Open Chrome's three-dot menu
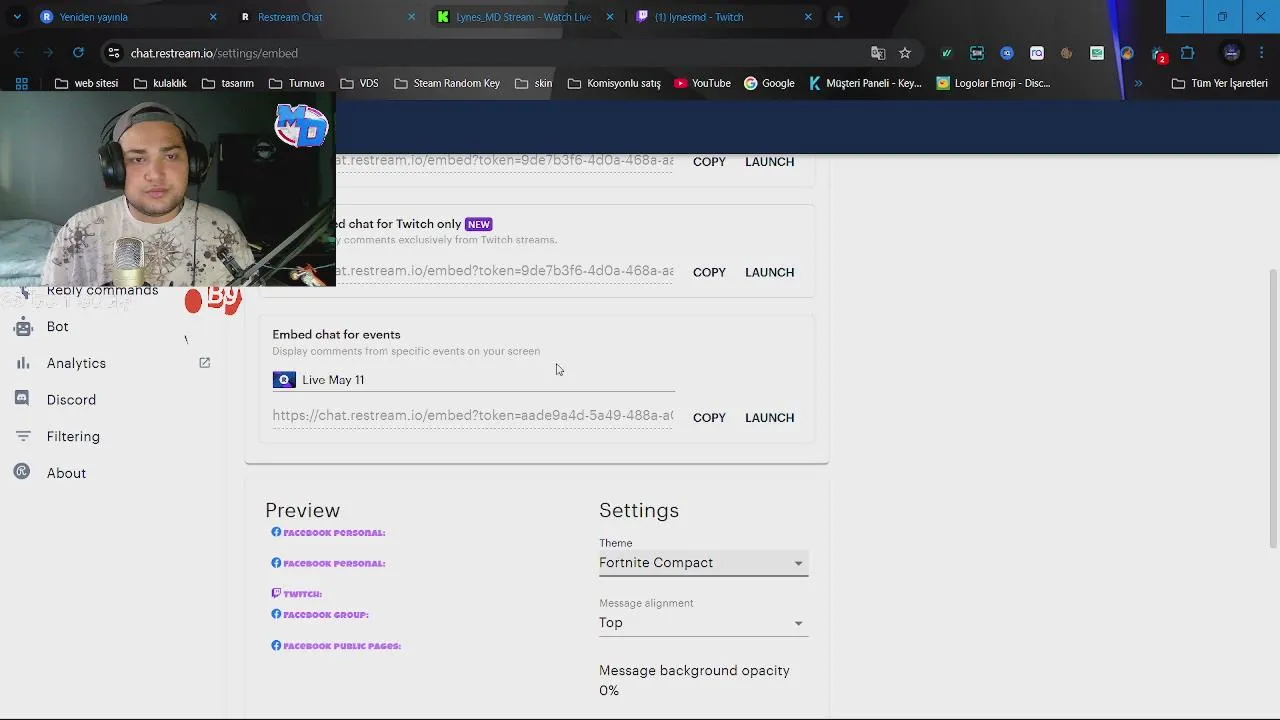This screenshot has width=1280, height=720. [1262, 53]
